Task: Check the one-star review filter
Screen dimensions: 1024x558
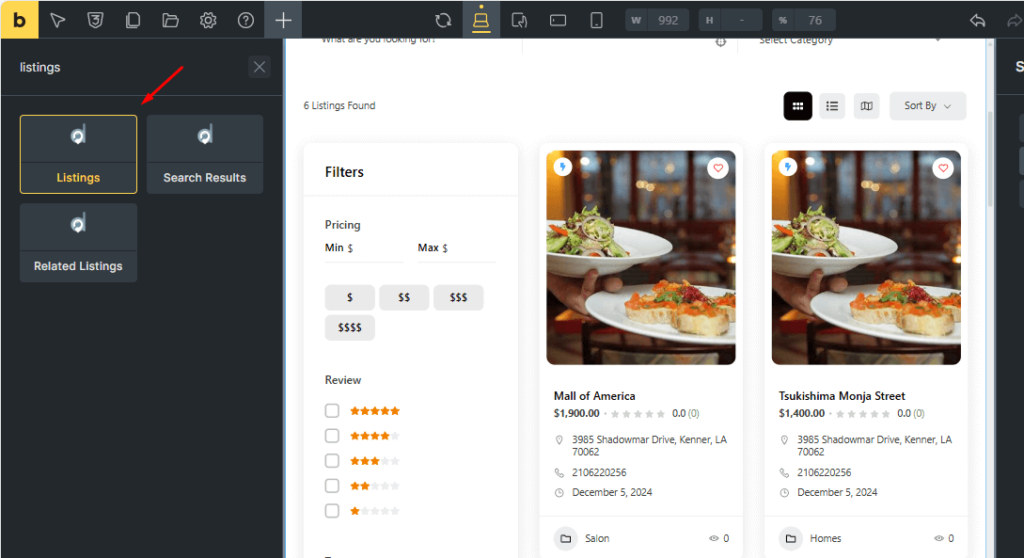Action: point(332,510)
